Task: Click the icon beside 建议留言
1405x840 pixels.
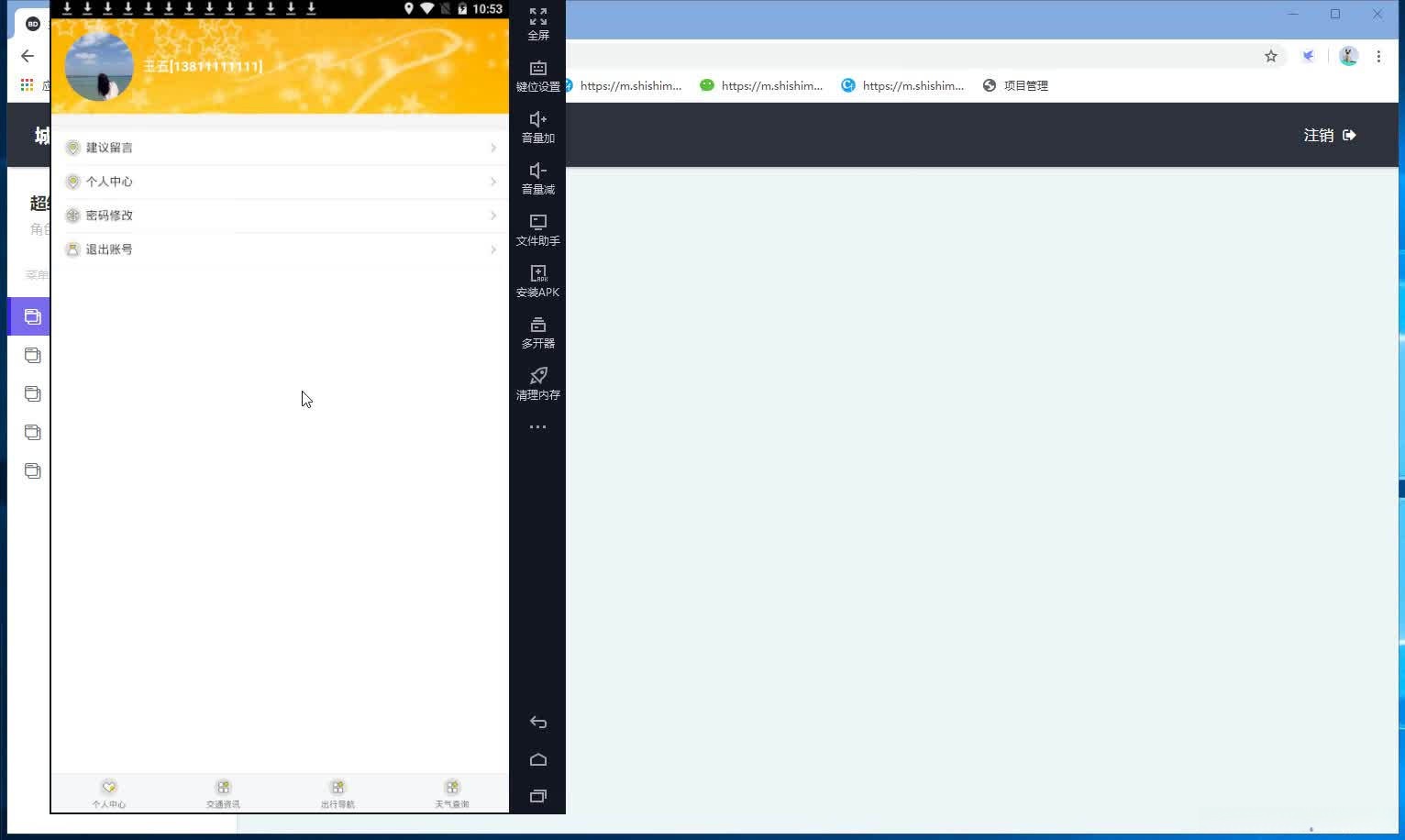Action: point(73,148)
